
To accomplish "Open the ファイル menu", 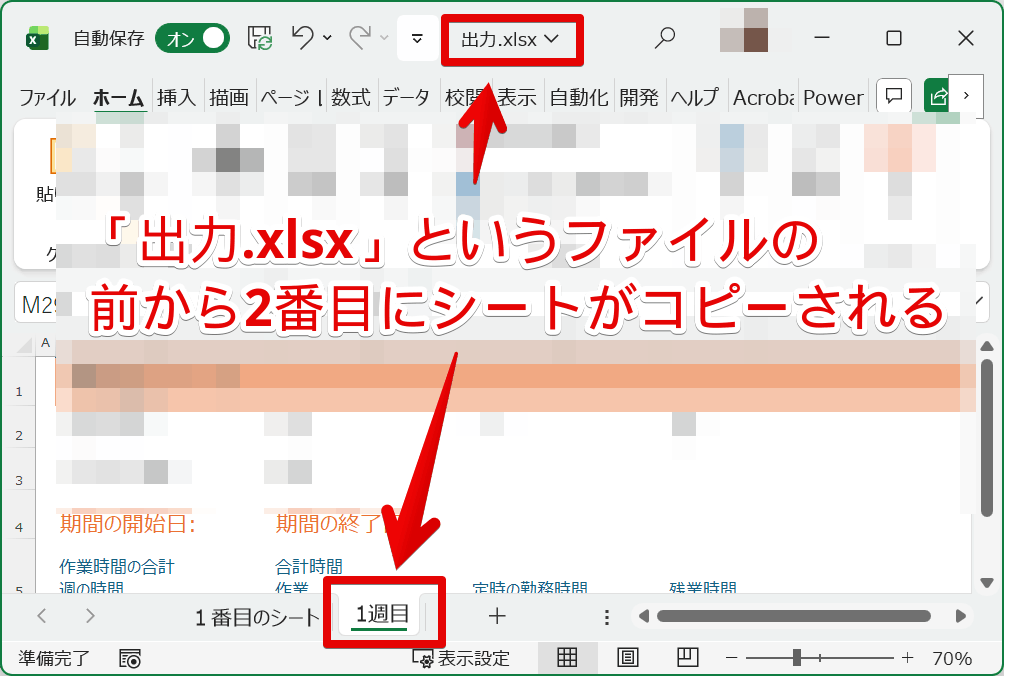I will tap(45, 97).
